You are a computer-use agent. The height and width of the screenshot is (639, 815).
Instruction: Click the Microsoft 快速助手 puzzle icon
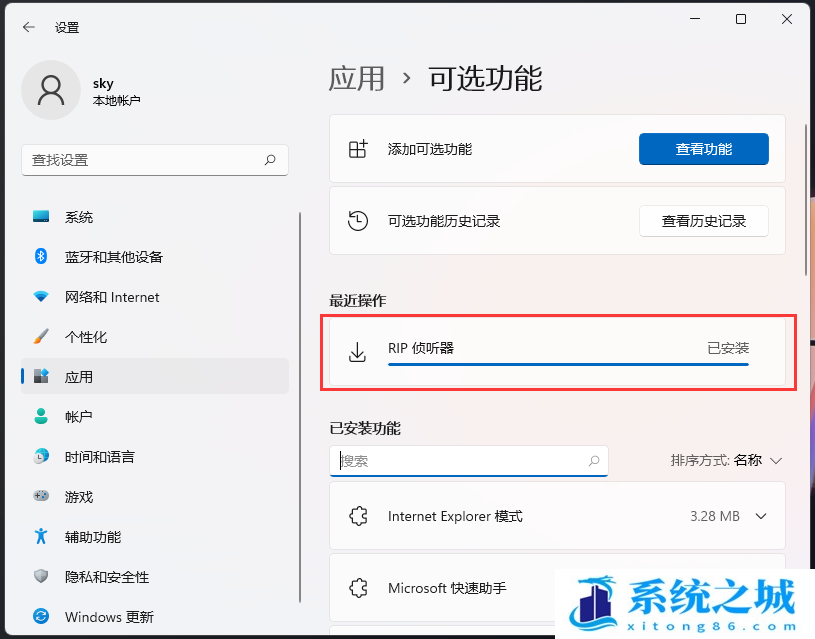pos(358,588)
